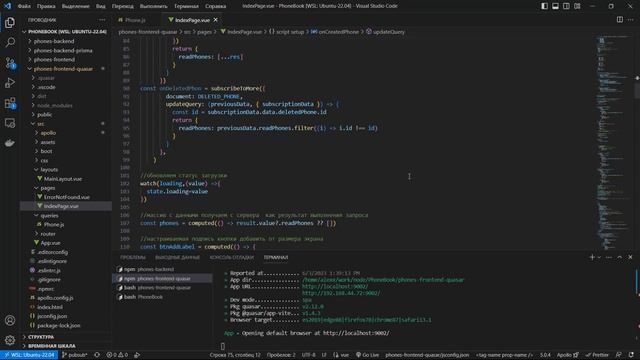Open the Вид menu

100,6
